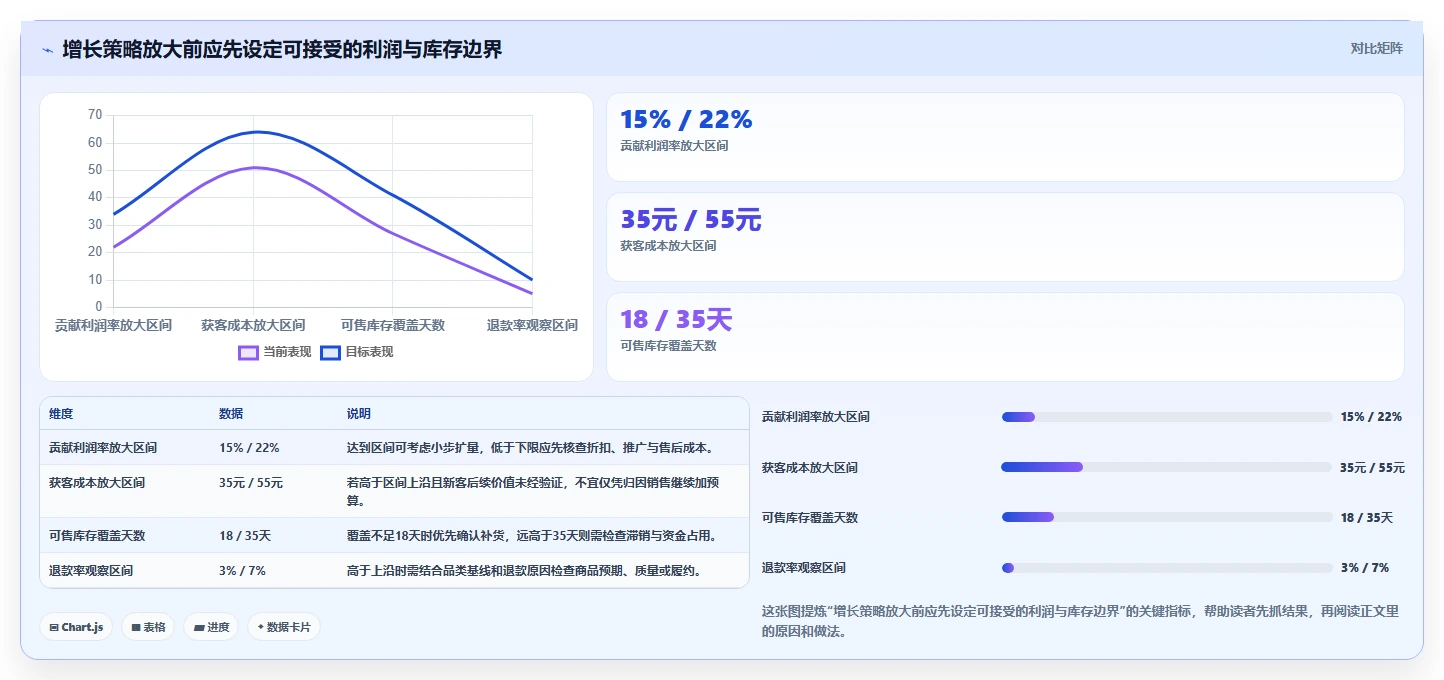This screenshot has height=680, width=1444.
Task: Click the 表格 tag chip
Action: pyautogui.click(x=149, y=627)
